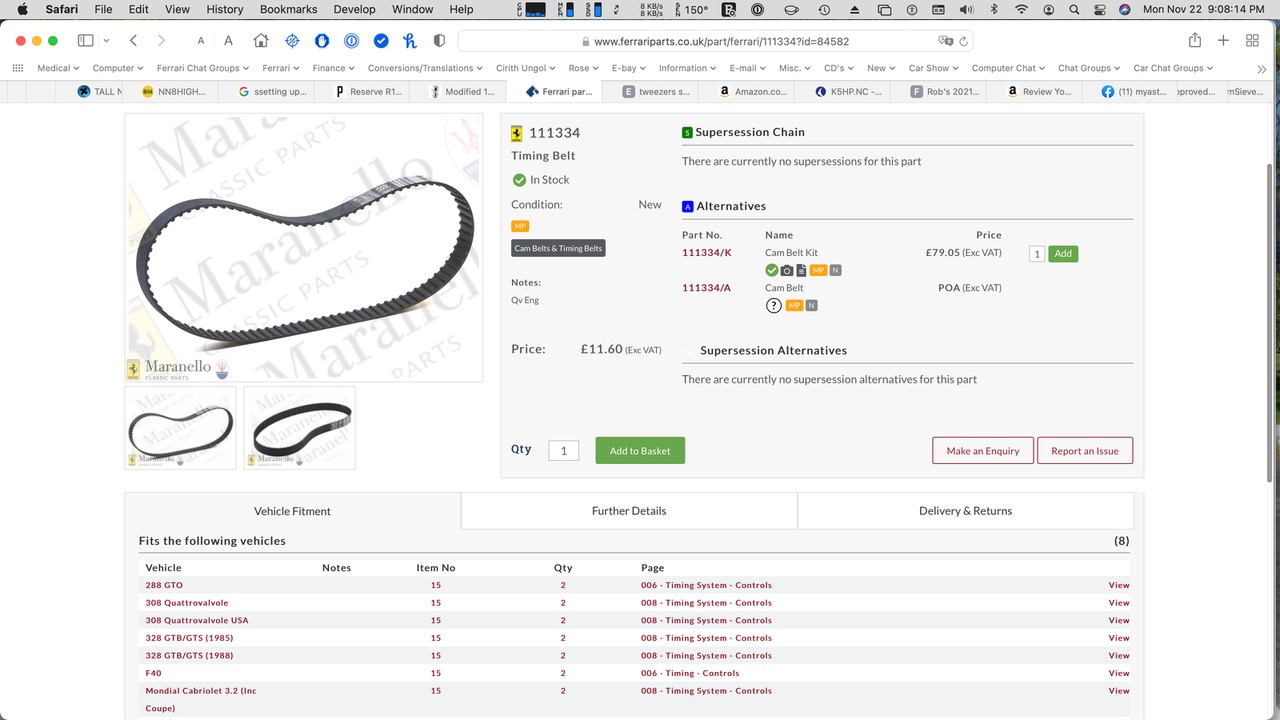
Task: Click the document icon under Cam Belt Kit
Action: (801, 271)
